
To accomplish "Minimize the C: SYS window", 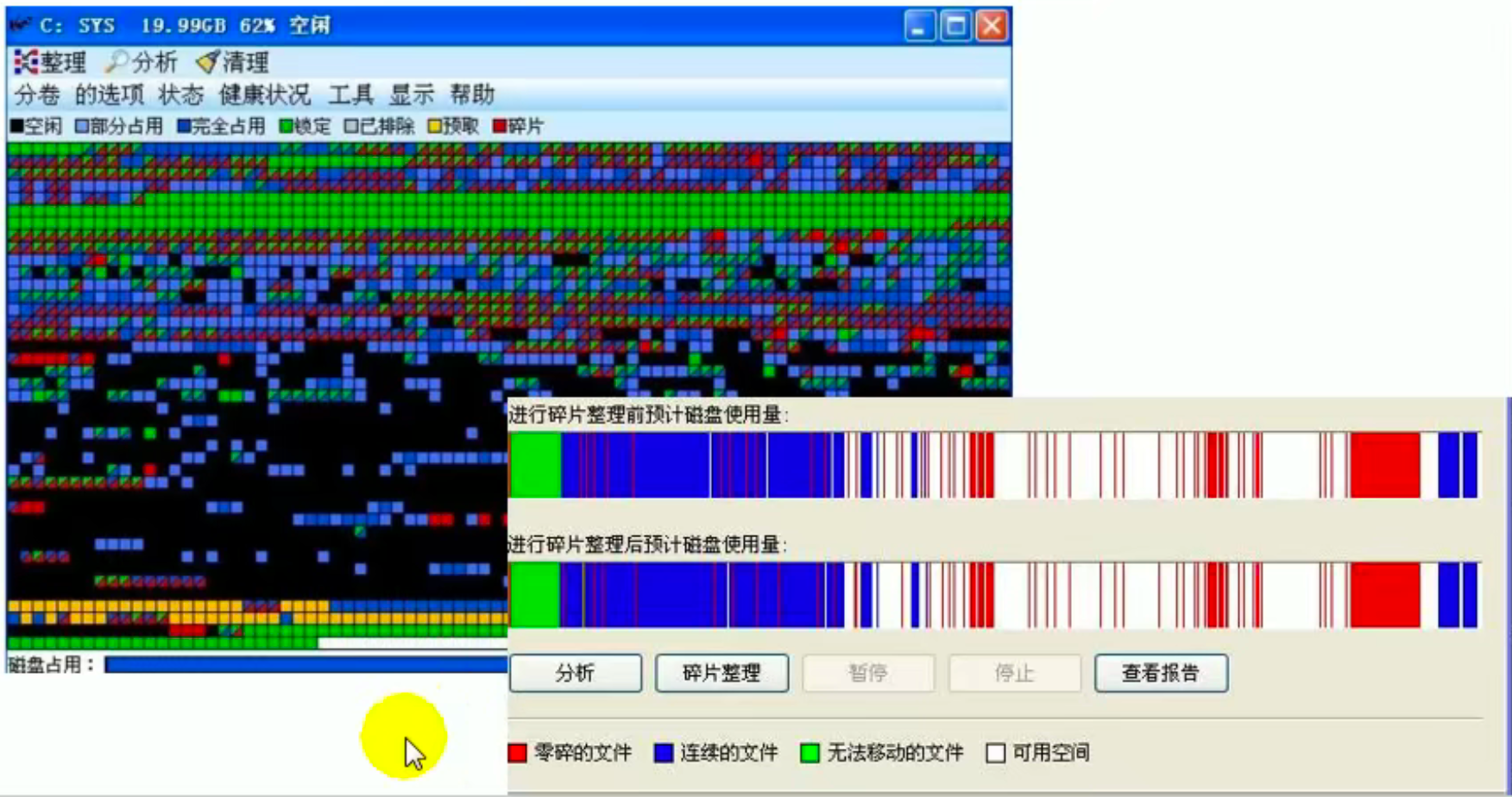I will pyautogui.click(x=919, y=26).
